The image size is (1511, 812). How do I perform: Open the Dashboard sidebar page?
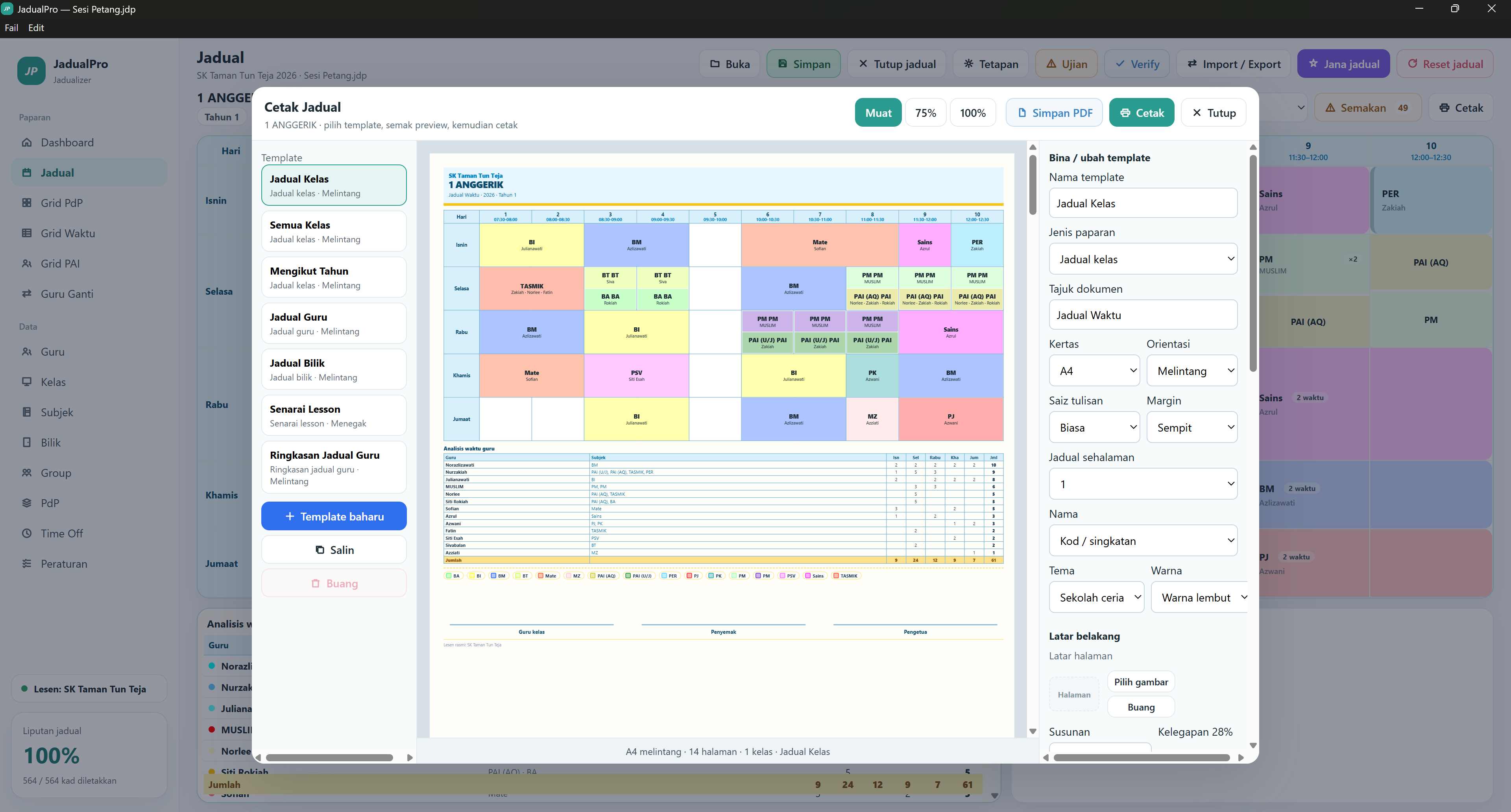click(x=89, y=142)
